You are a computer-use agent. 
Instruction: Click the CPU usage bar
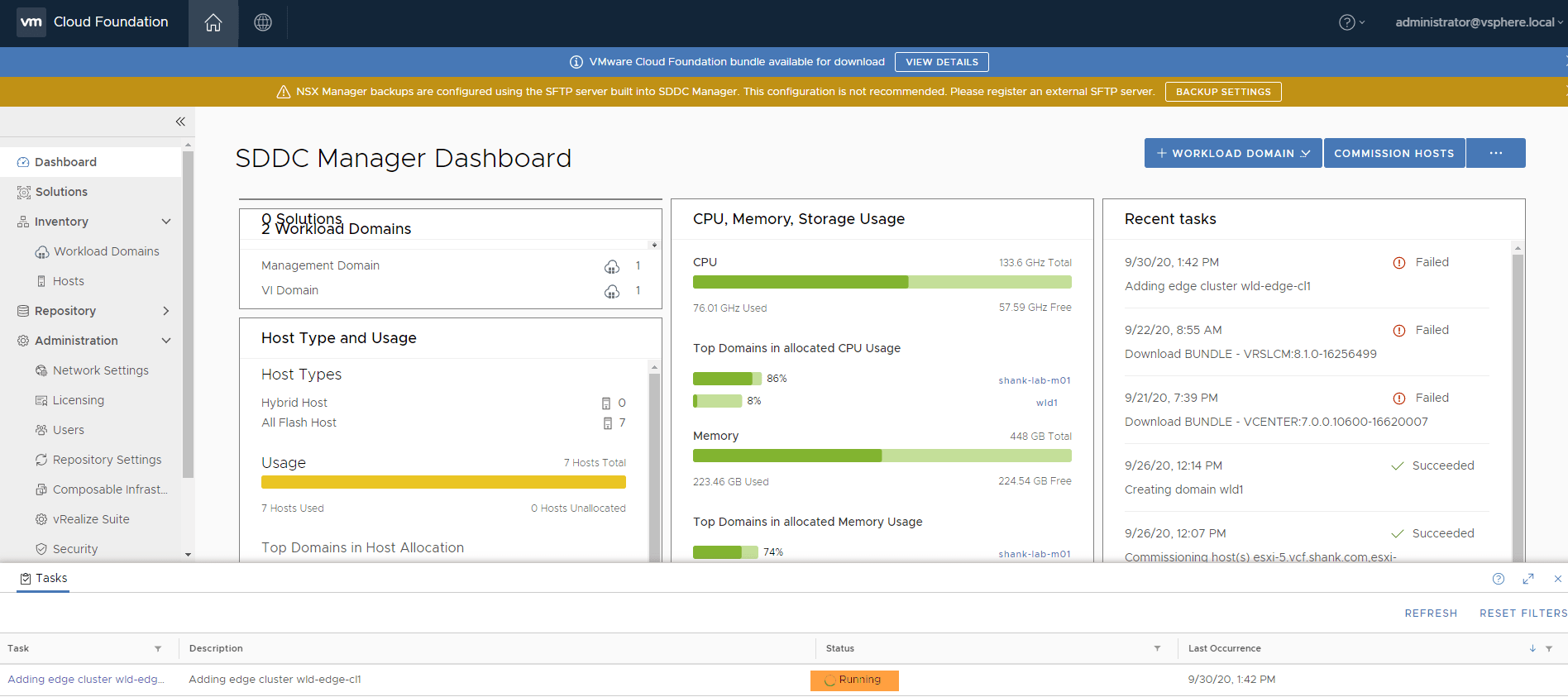tap(882, 282)
